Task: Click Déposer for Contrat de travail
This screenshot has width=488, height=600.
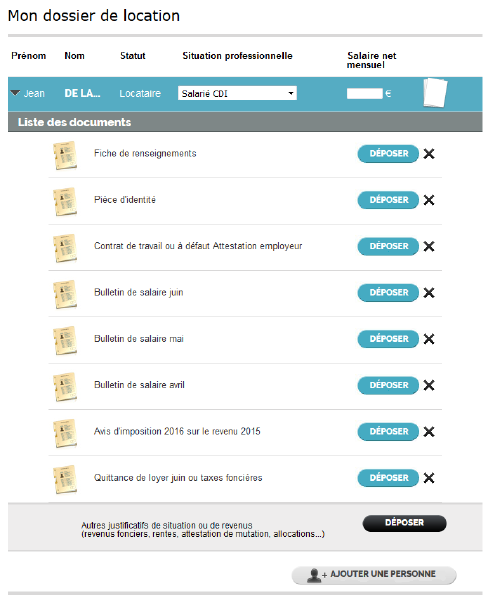Action: tap(388, 246)
